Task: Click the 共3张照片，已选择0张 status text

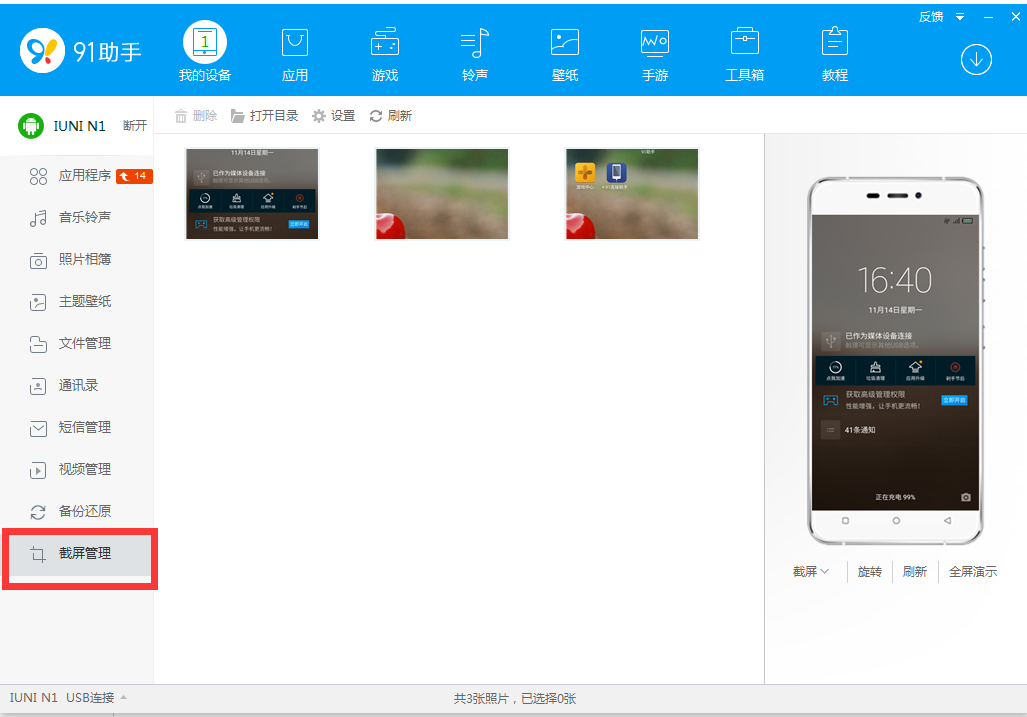Action: point(515,699)
